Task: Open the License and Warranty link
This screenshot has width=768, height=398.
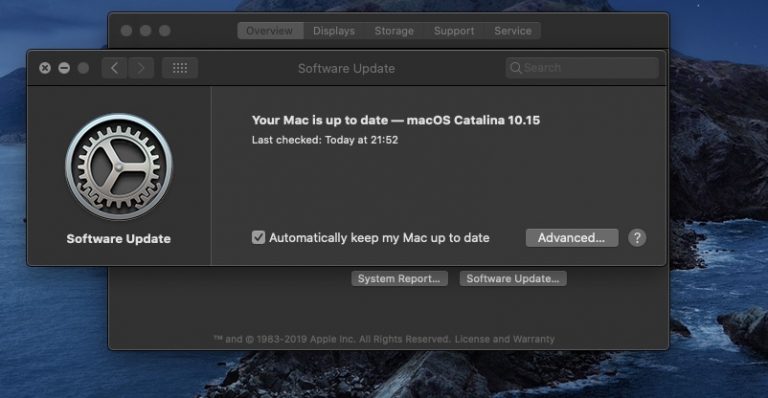Action: click(x=504, y=339)
